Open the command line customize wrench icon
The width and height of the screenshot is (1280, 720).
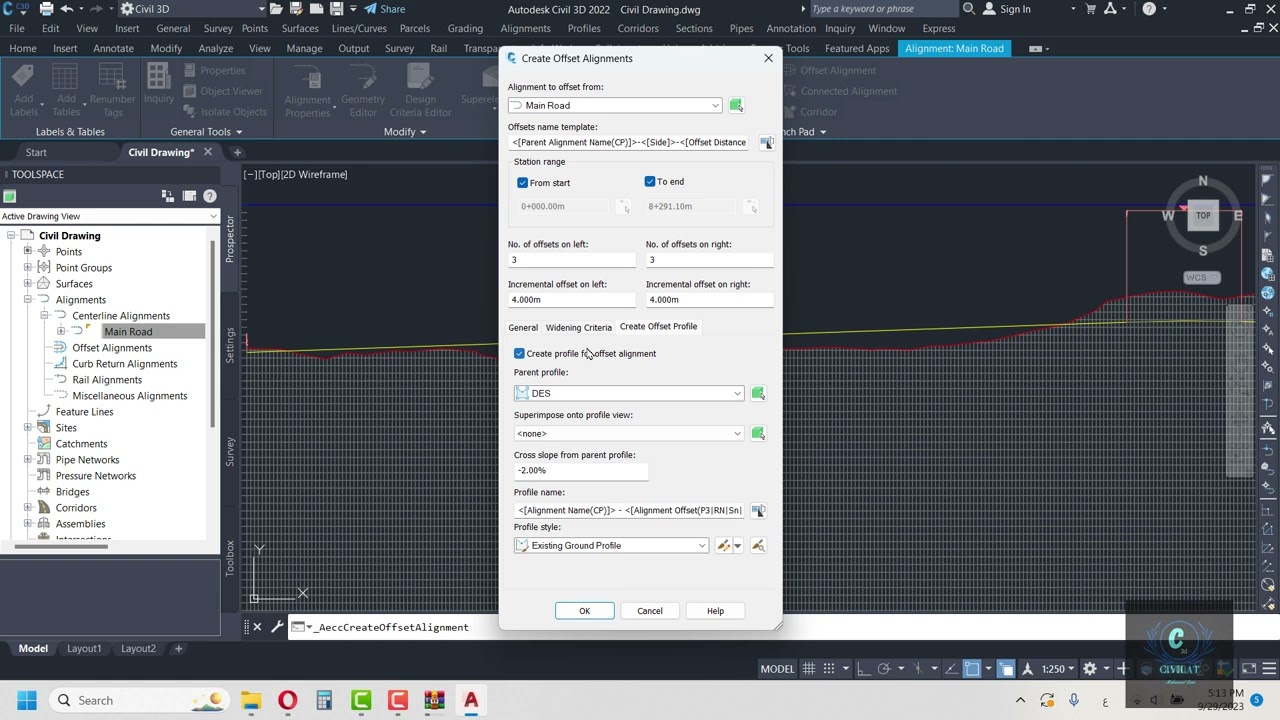[x=277, y=627]
